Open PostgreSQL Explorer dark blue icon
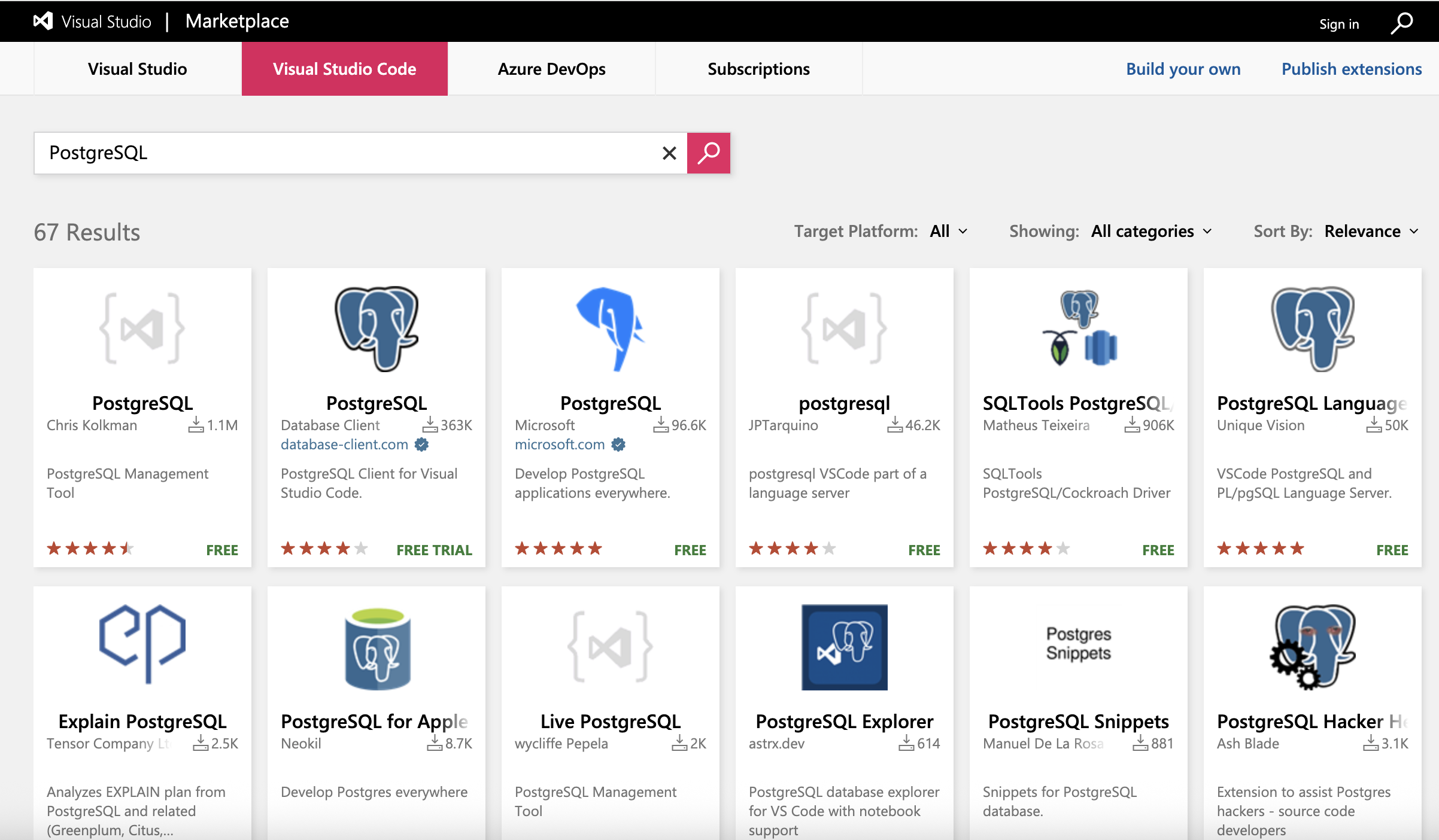The image size is (1439, 840). (845, 647)
